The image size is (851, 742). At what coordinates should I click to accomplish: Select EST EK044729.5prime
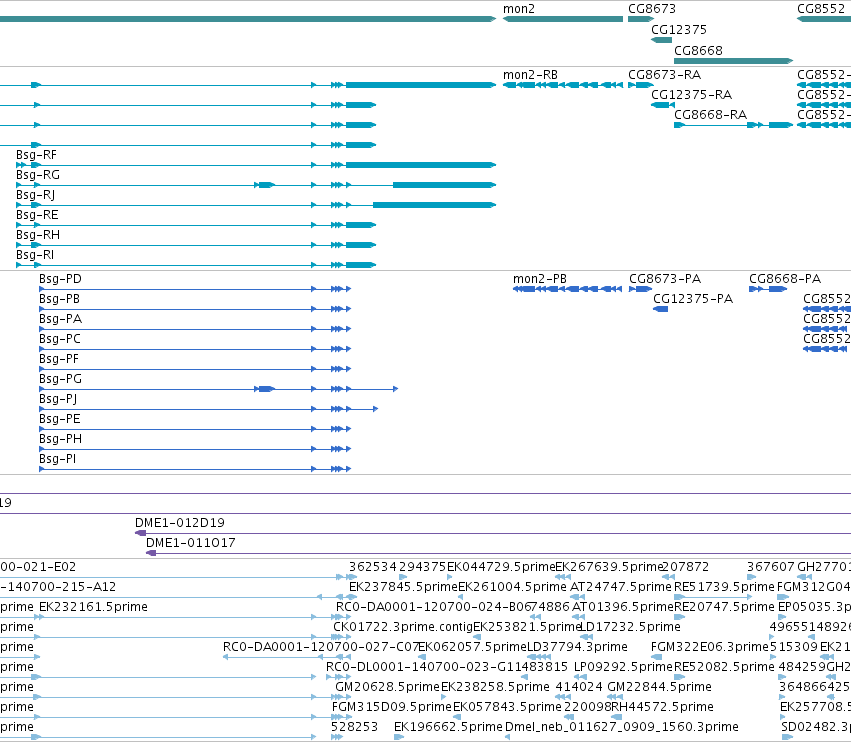pyautogui.click(x=500, y=567)
